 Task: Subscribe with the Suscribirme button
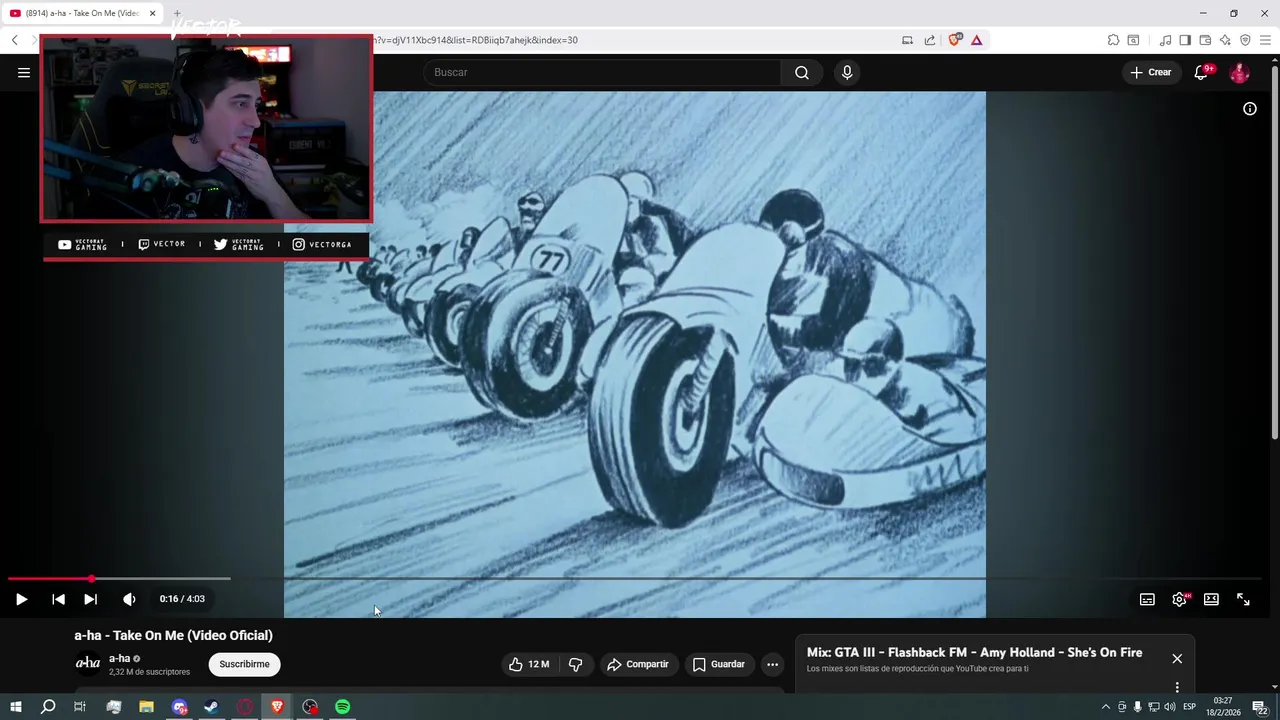pyautogui.click(x=244, y=664)
